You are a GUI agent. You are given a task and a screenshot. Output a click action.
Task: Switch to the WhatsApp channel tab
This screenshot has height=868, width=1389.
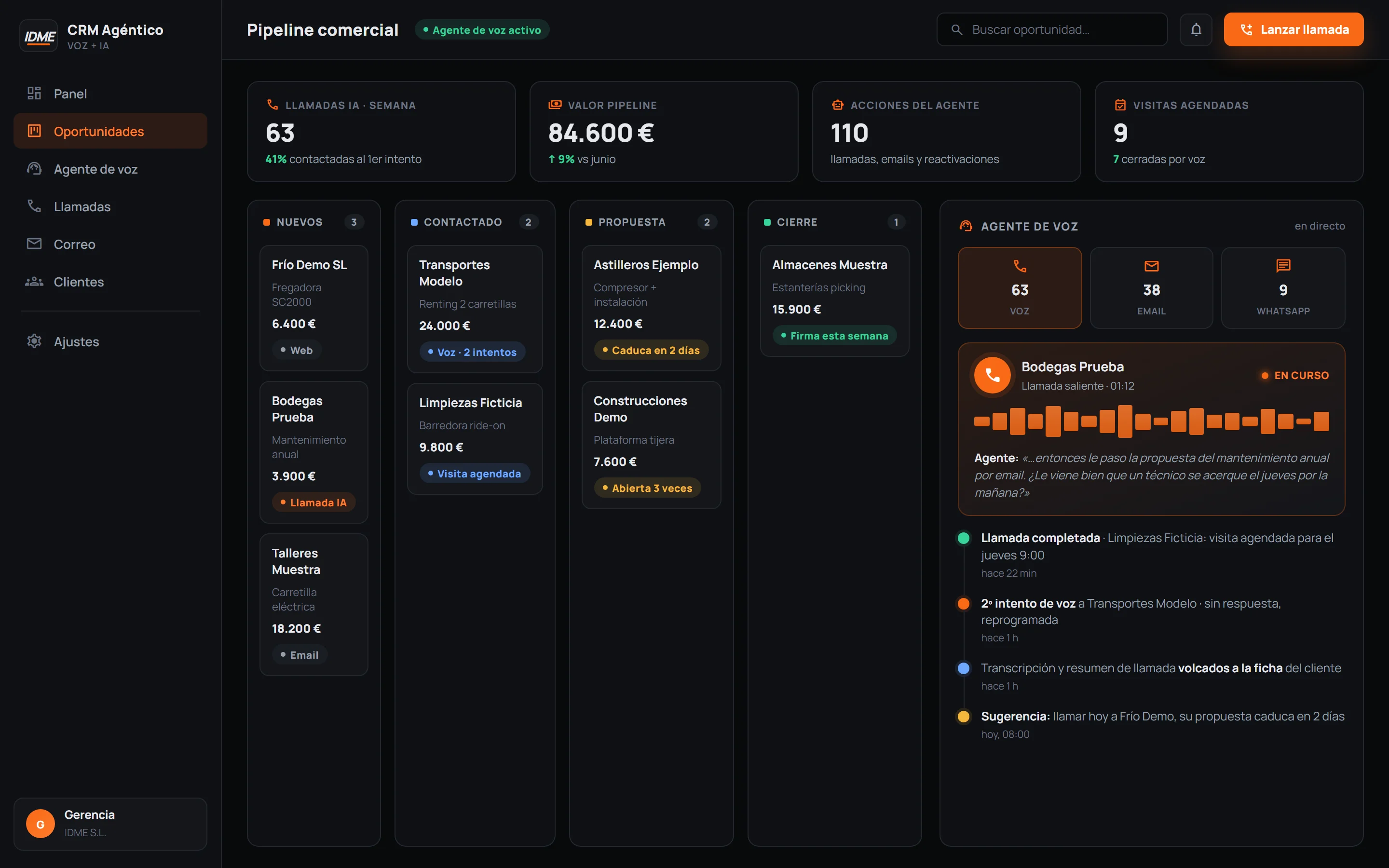coord(1283,287)
